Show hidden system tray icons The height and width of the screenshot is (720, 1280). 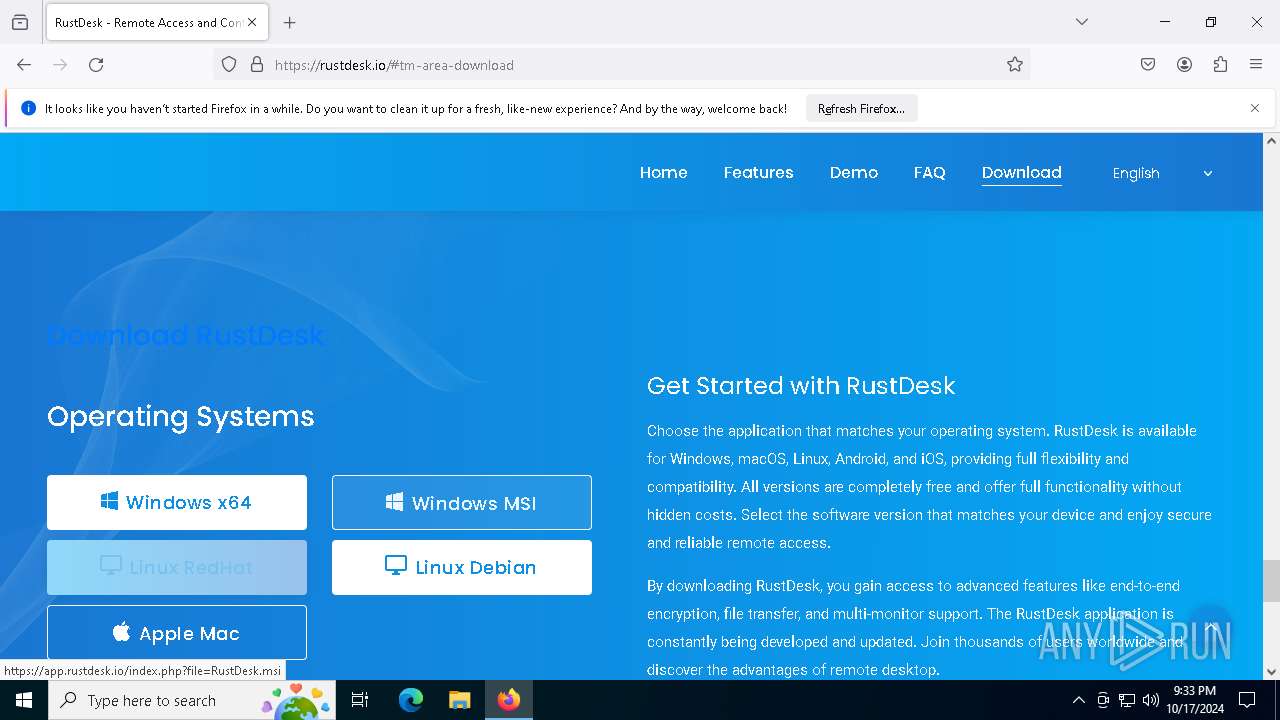tap(1078, 700)
